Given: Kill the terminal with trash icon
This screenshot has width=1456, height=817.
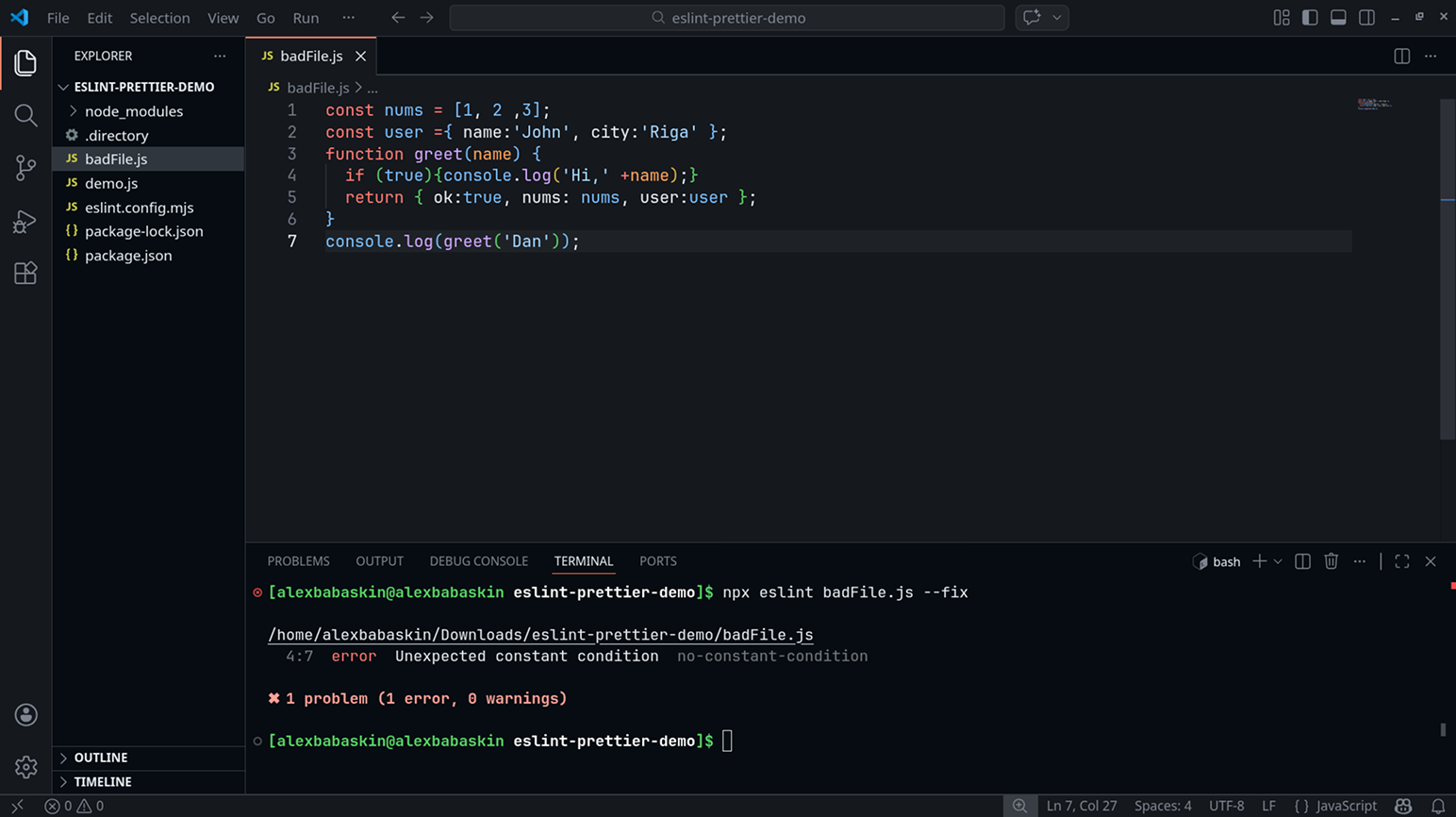Looking at the screenshot, I should point(1331,561).
